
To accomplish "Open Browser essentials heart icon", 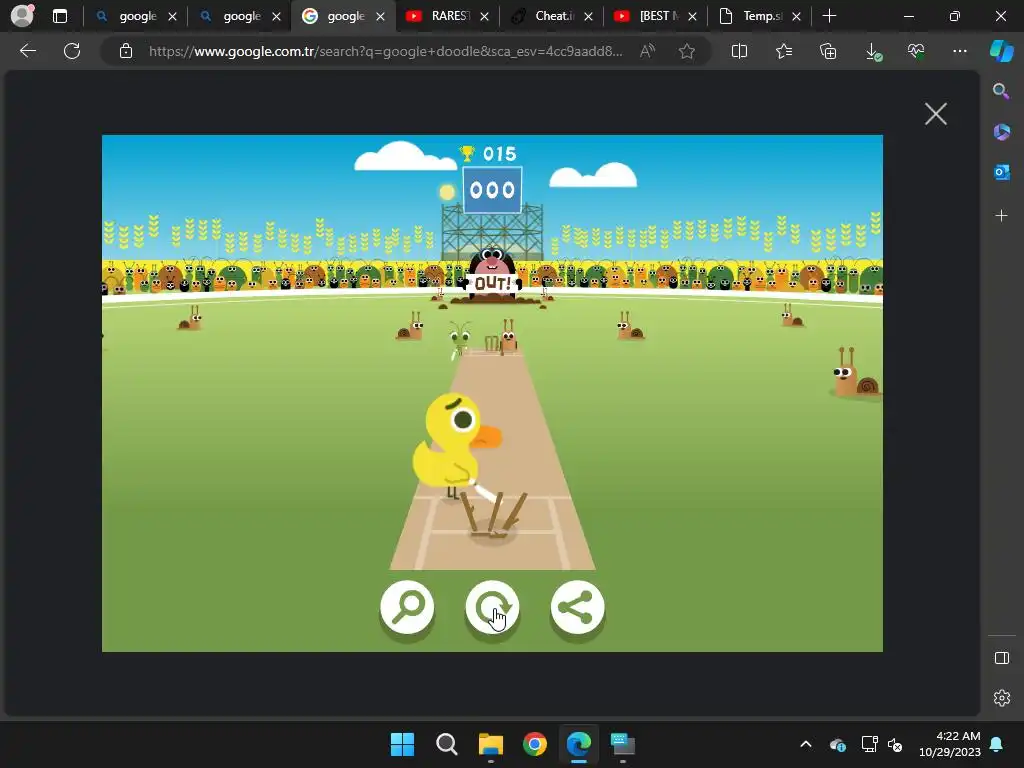I will pos(916,51).
